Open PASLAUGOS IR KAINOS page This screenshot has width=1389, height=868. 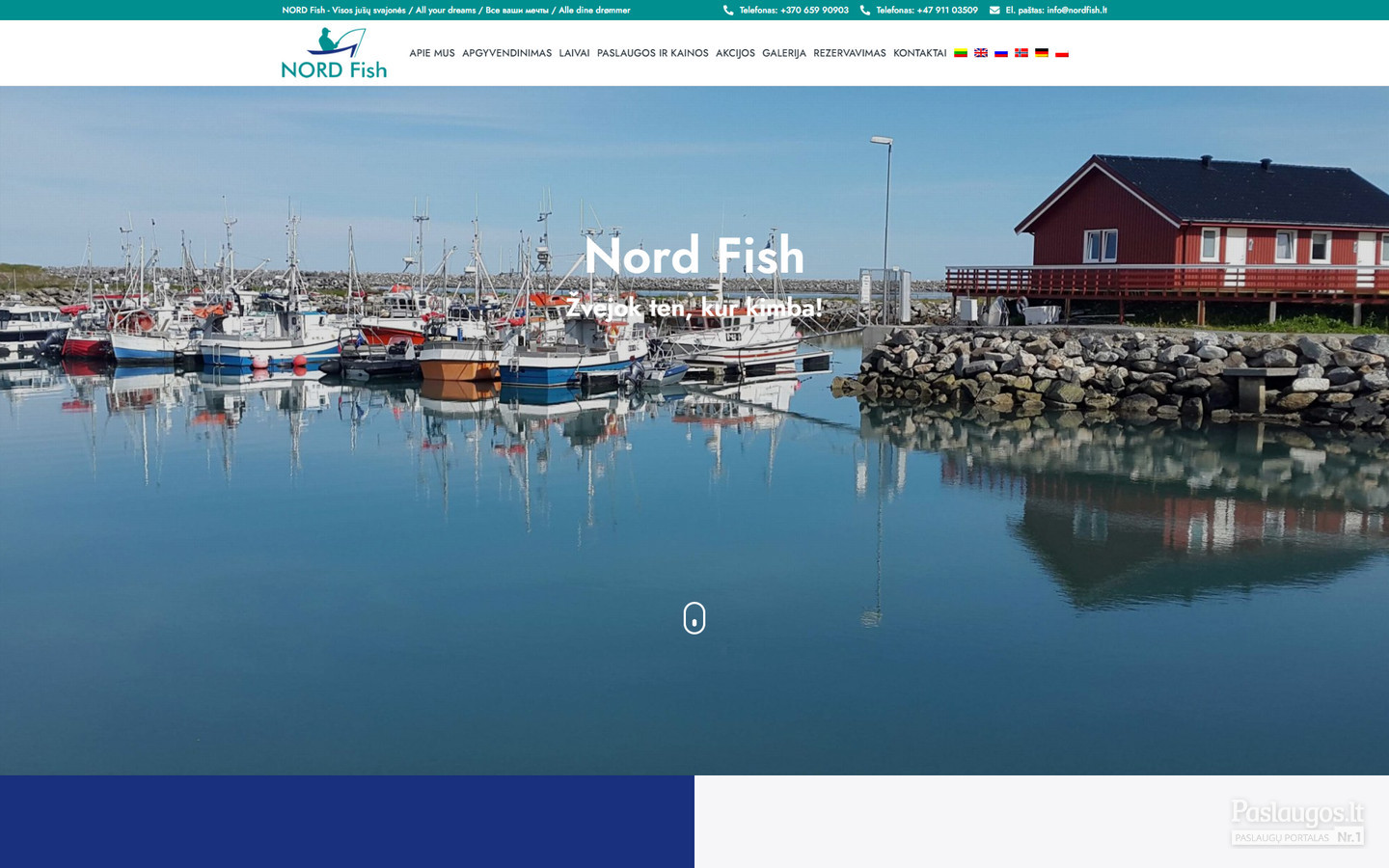pos(653,53)
